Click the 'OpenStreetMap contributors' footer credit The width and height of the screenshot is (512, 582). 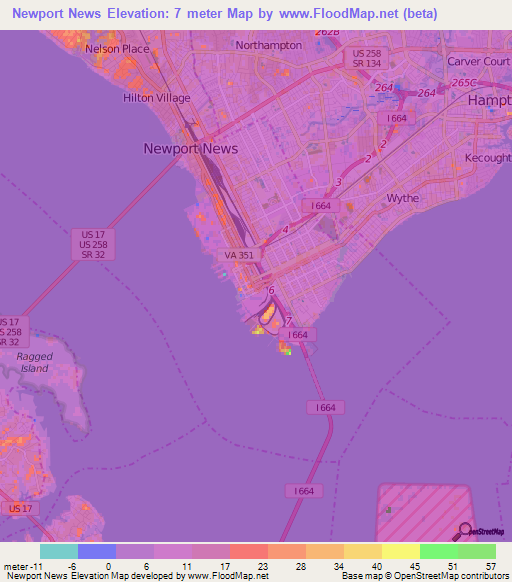pos(451,576)
